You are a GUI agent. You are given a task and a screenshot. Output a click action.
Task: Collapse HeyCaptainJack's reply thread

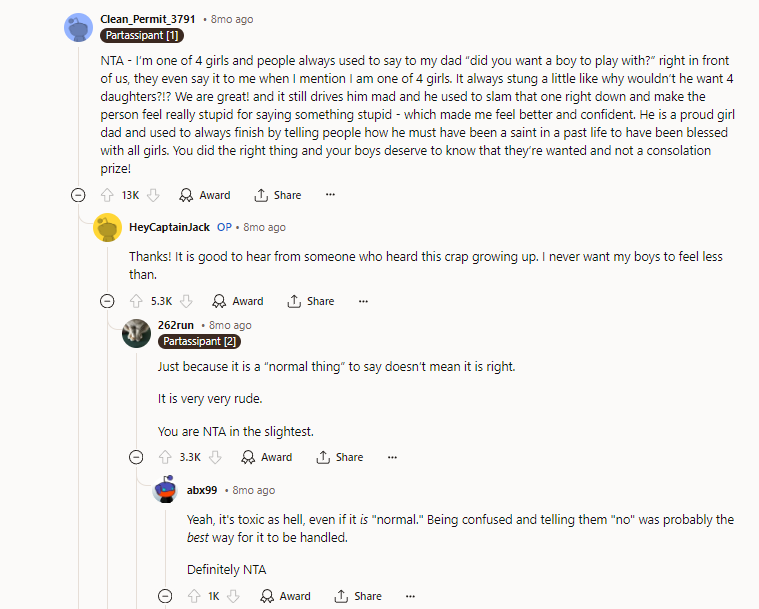(x=107, y=301)
